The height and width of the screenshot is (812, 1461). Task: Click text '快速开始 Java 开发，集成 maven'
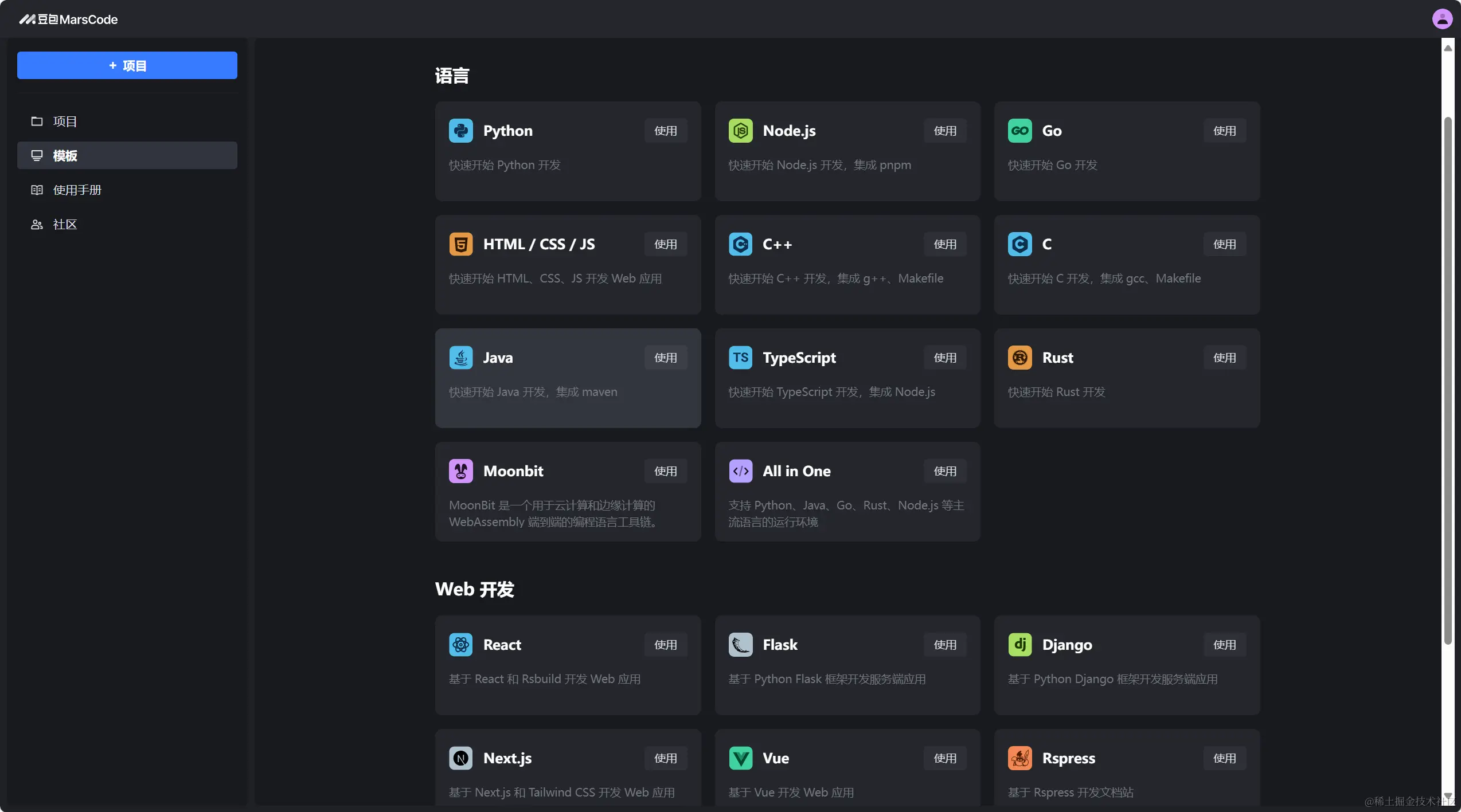[533, 392]
